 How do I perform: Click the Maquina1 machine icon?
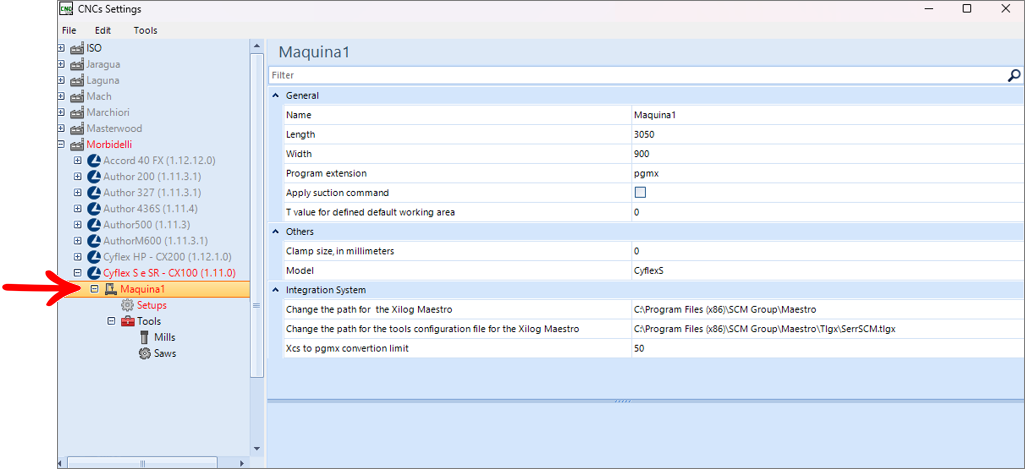(111, 289)
